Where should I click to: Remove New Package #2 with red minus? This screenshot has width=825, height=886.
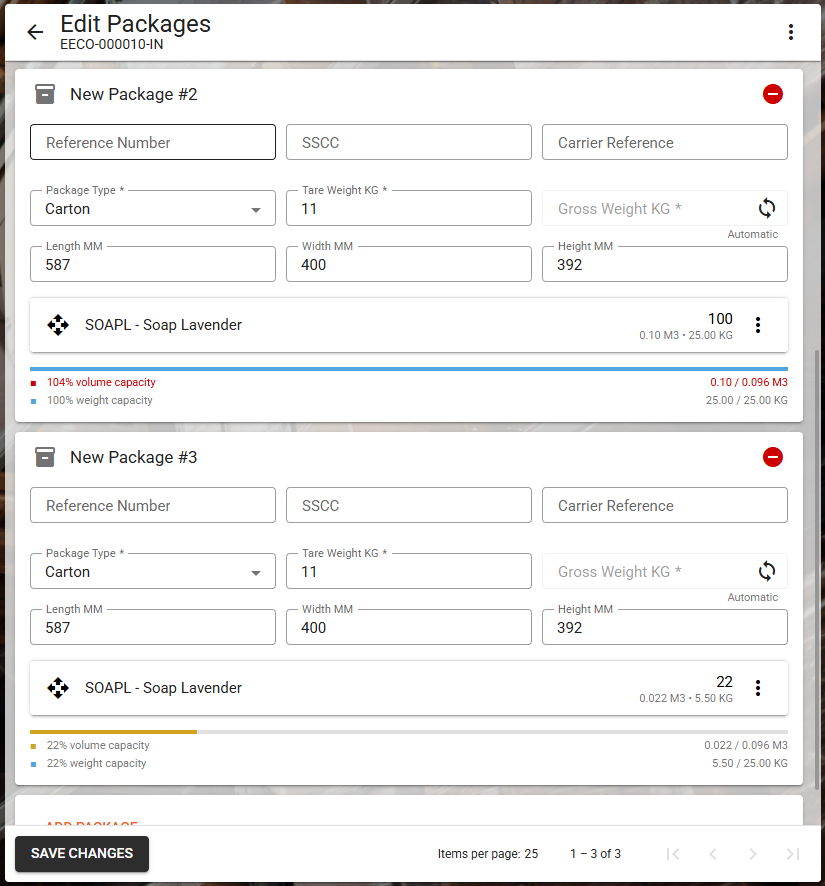772,94
